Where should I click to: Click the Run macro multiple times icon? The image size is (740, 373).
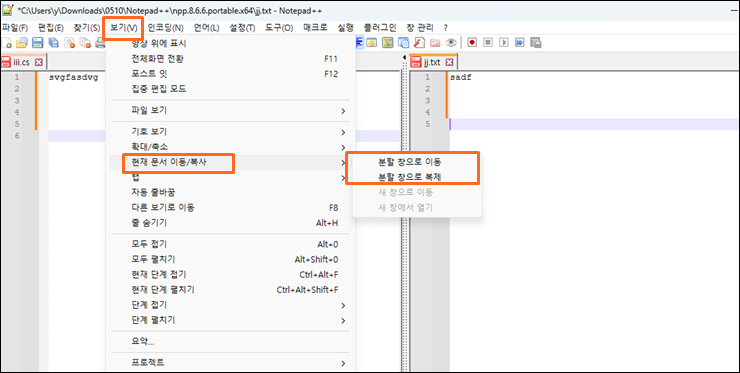[520, 43]
